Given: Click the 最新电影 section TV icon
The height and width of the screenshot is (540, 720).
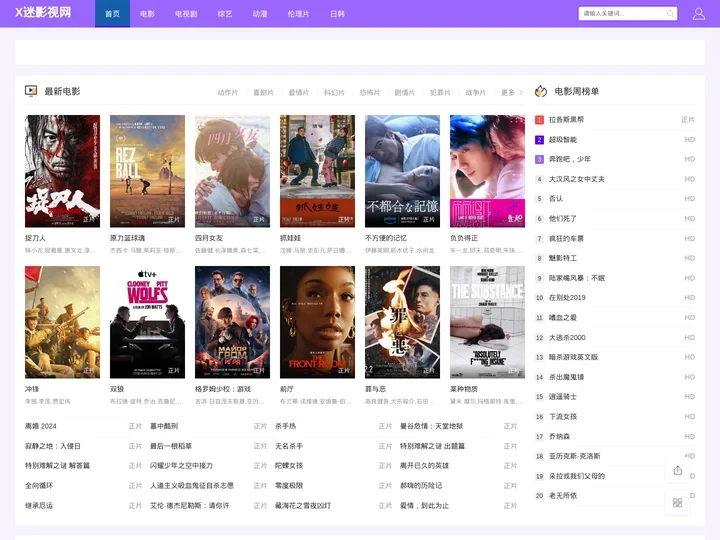Looking at the screenshot, I should (x=31, y=91).
